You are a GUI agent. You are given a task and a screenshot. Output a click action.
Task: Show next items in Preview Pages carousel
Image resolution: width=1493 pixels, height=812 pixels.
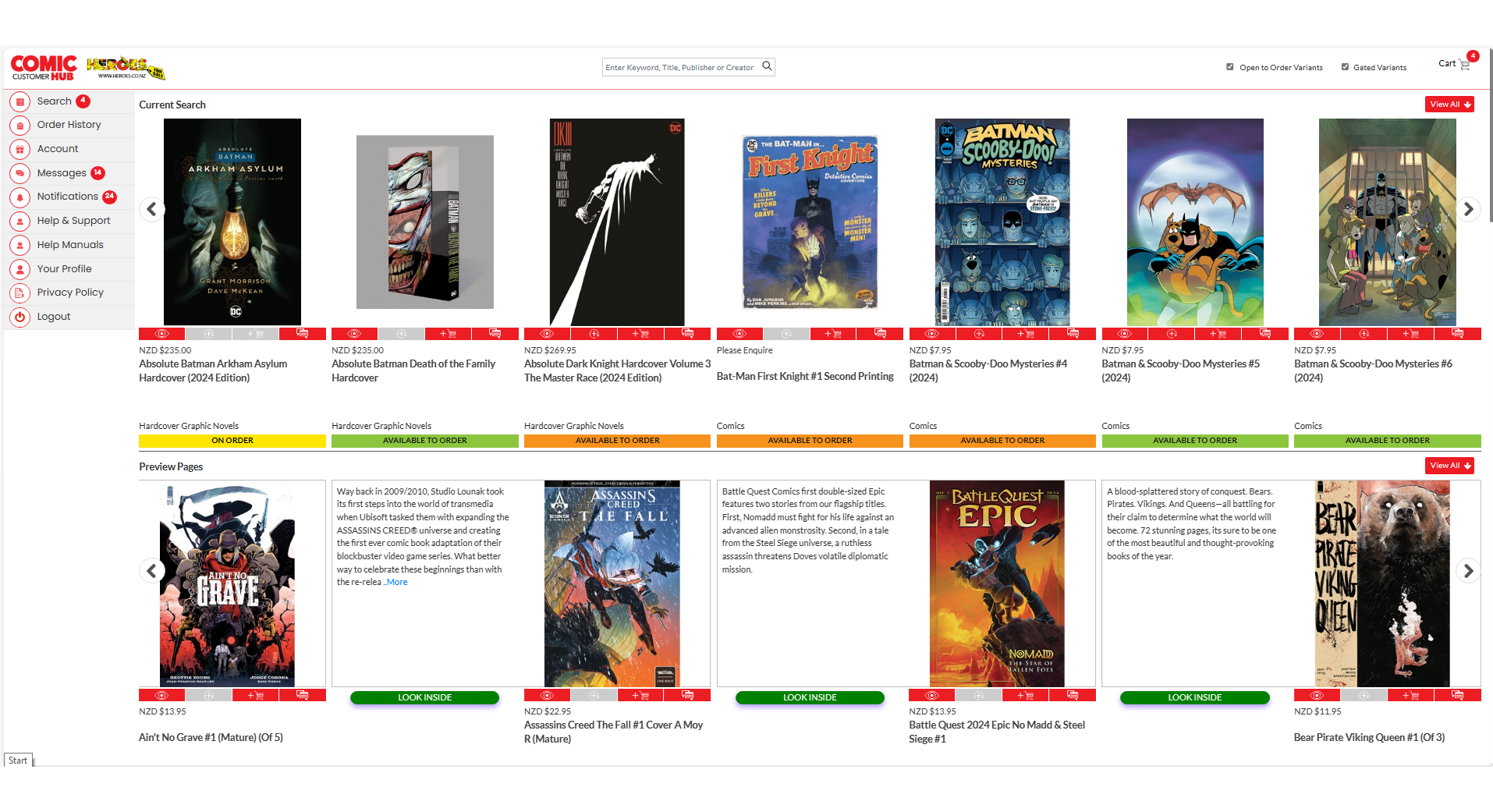coord(1468,571)
